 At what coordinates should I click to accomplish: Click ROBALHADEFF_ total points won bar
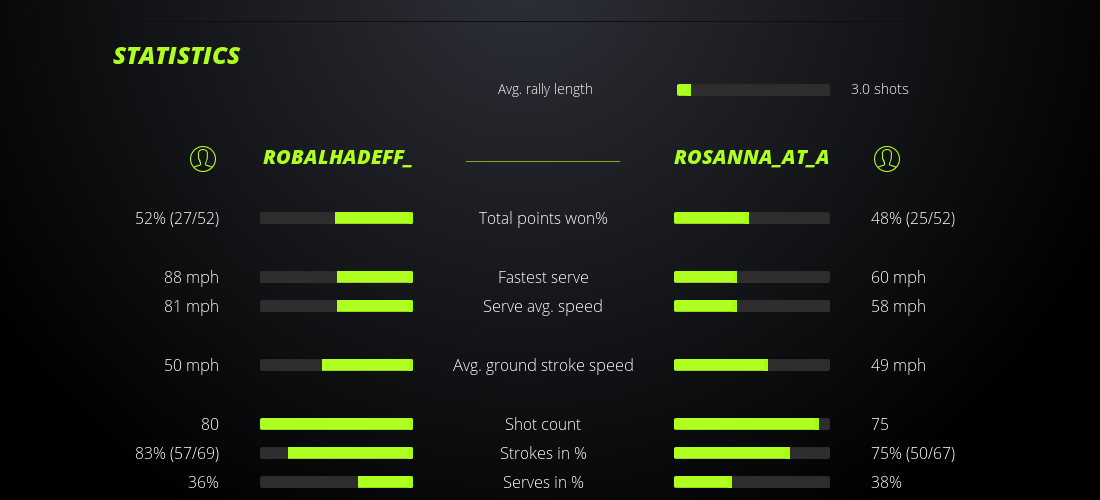336,218
